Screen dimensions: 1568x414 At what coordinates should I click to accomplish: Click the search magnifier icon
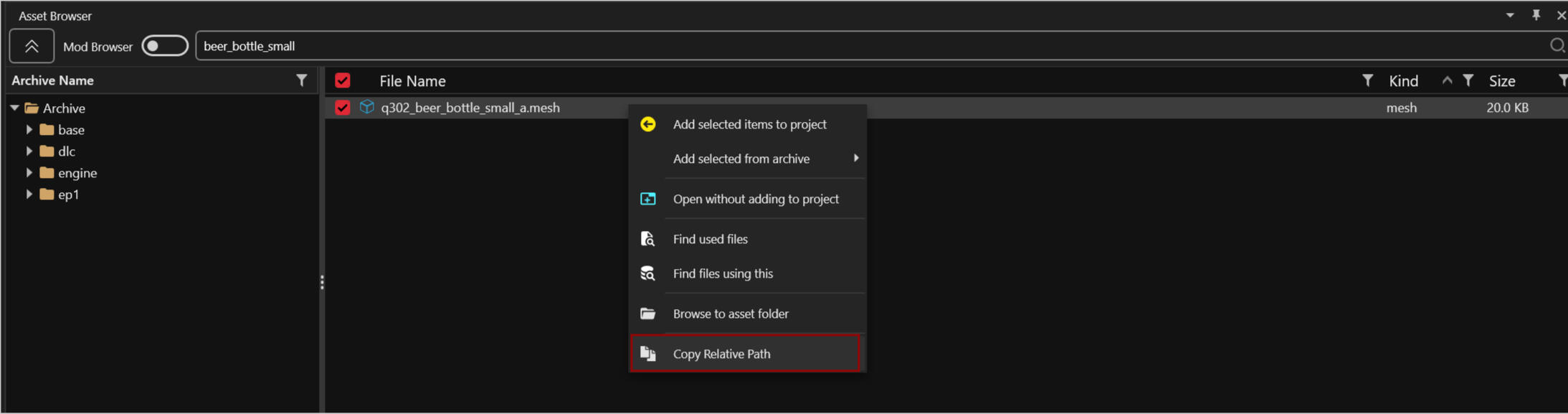click(x=1557, y=46)
